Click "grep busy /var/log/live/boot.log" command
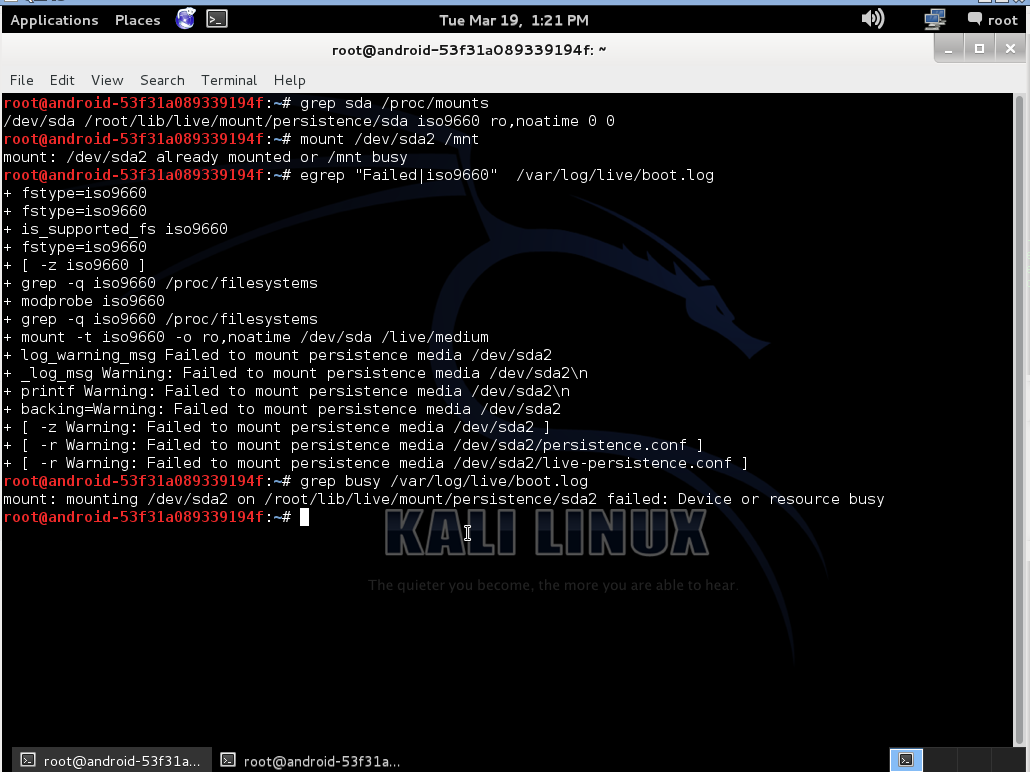Screen dimensions: 1030x772 (x=443, y=482)
